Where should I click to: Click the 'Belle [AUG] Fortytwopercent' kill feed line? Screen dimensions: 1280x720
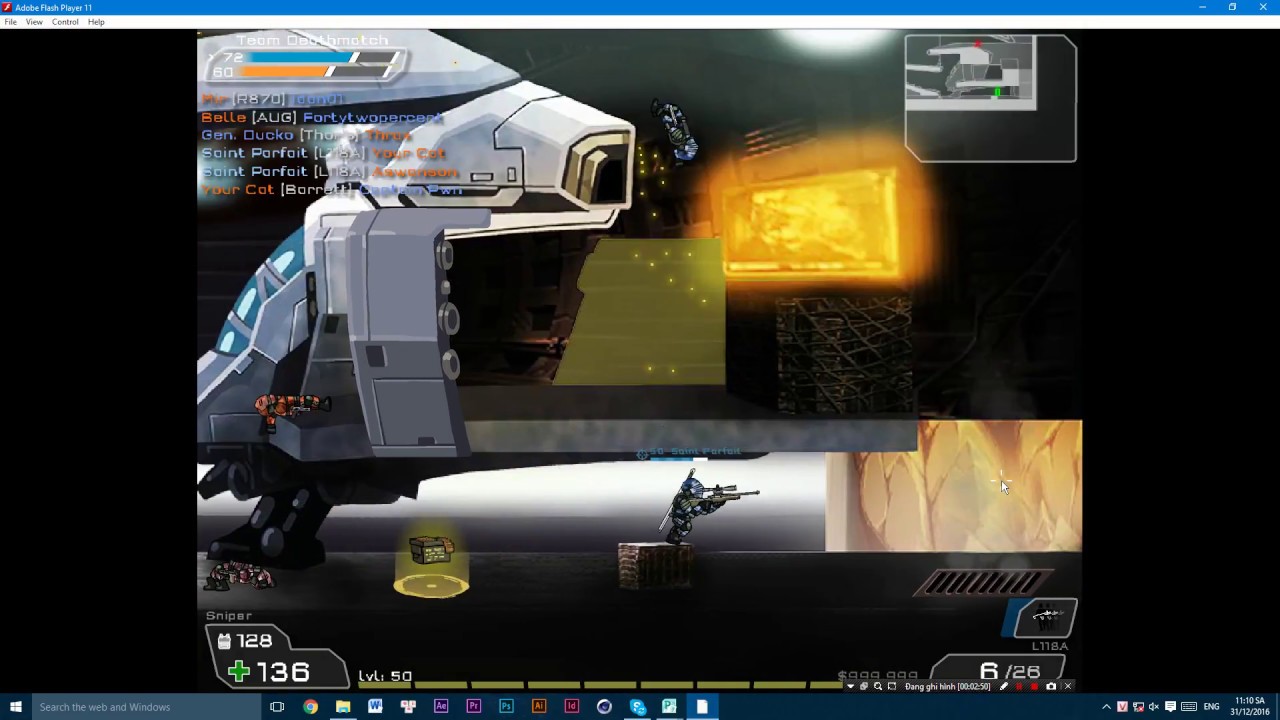[322, 117]
